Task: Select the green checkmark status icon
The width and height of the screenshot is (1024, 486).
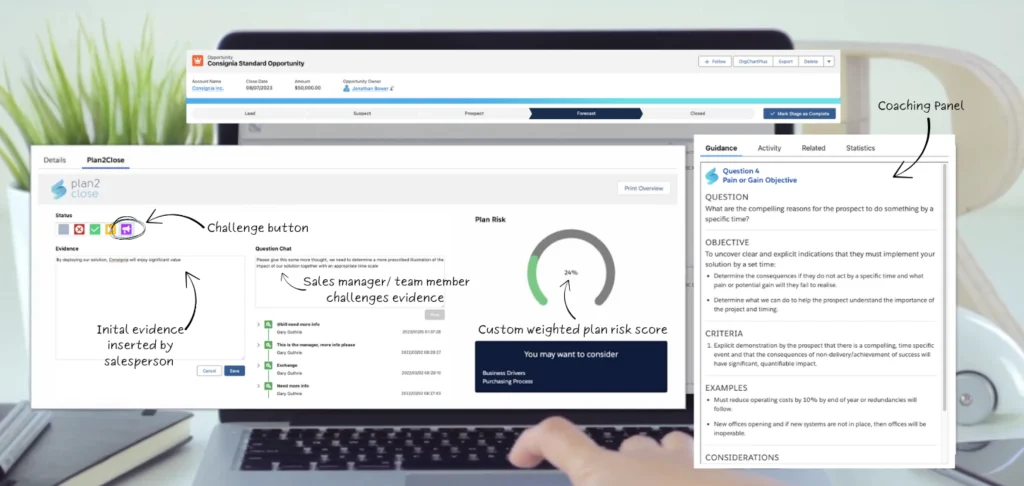Action: coord(95,229)
